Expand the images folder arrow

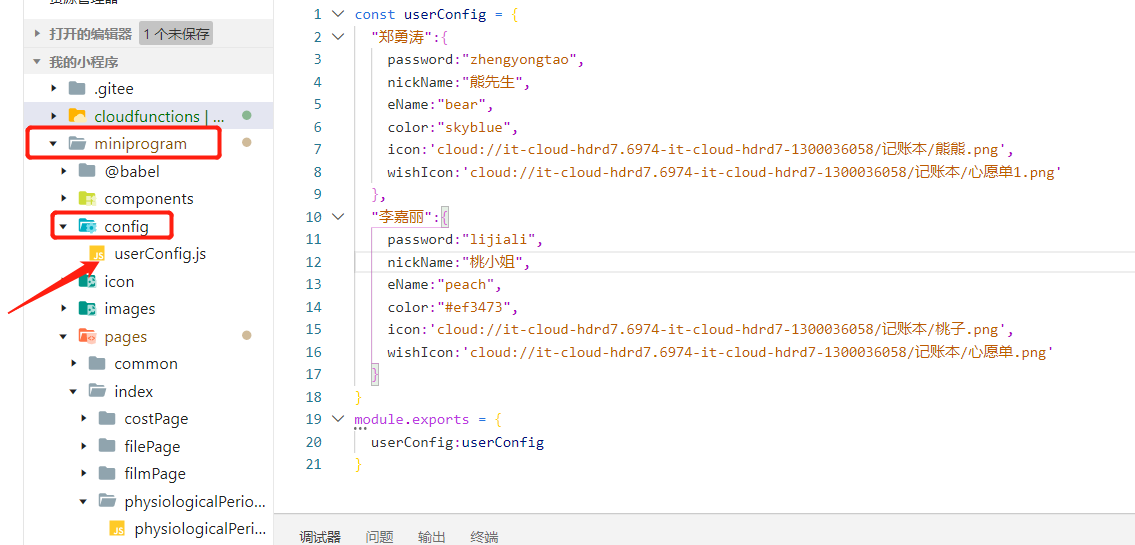[x=64, y=308]
